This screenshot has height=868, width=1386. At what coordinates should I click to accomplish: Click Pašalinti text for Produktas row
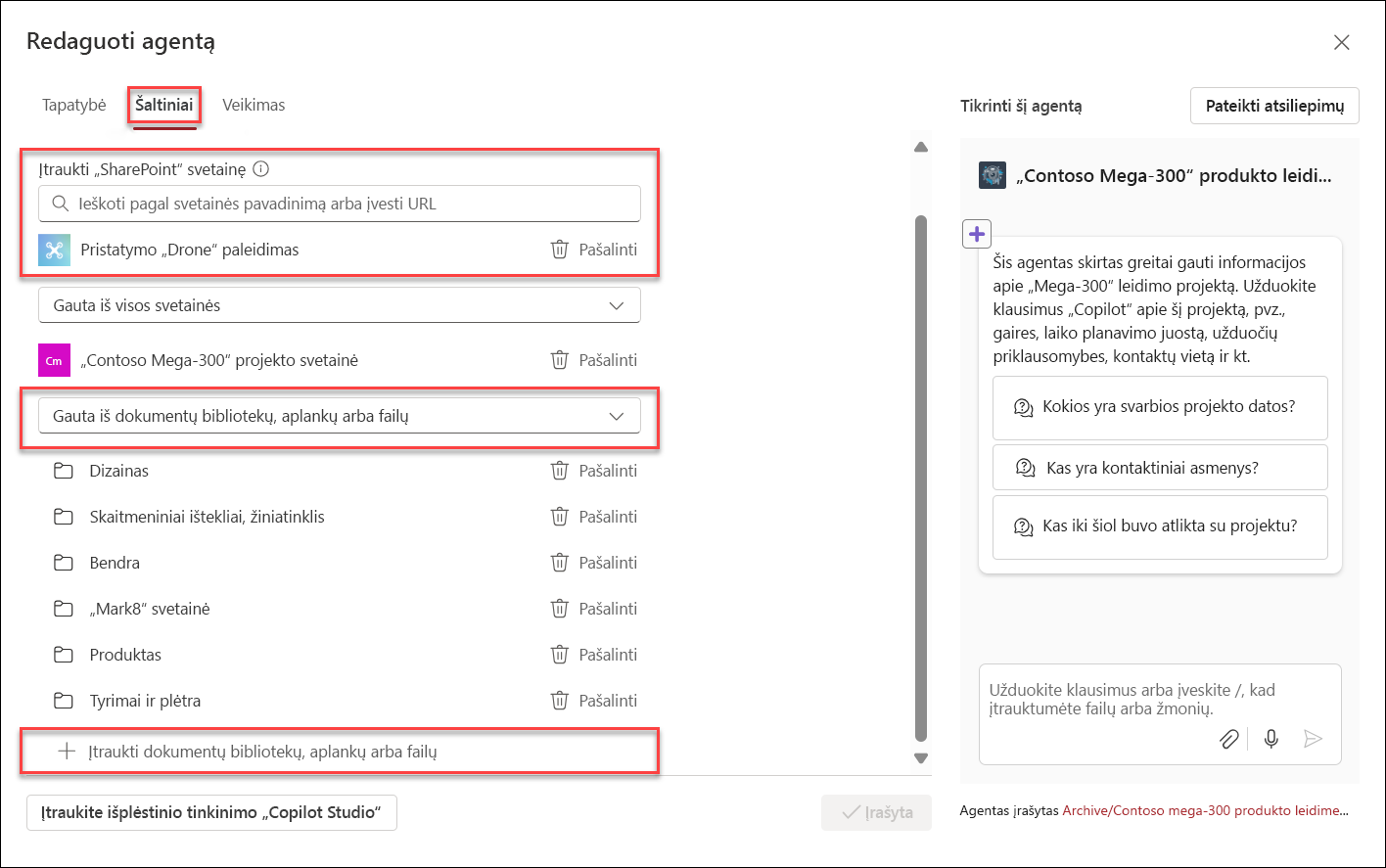(x=608, y=655)
